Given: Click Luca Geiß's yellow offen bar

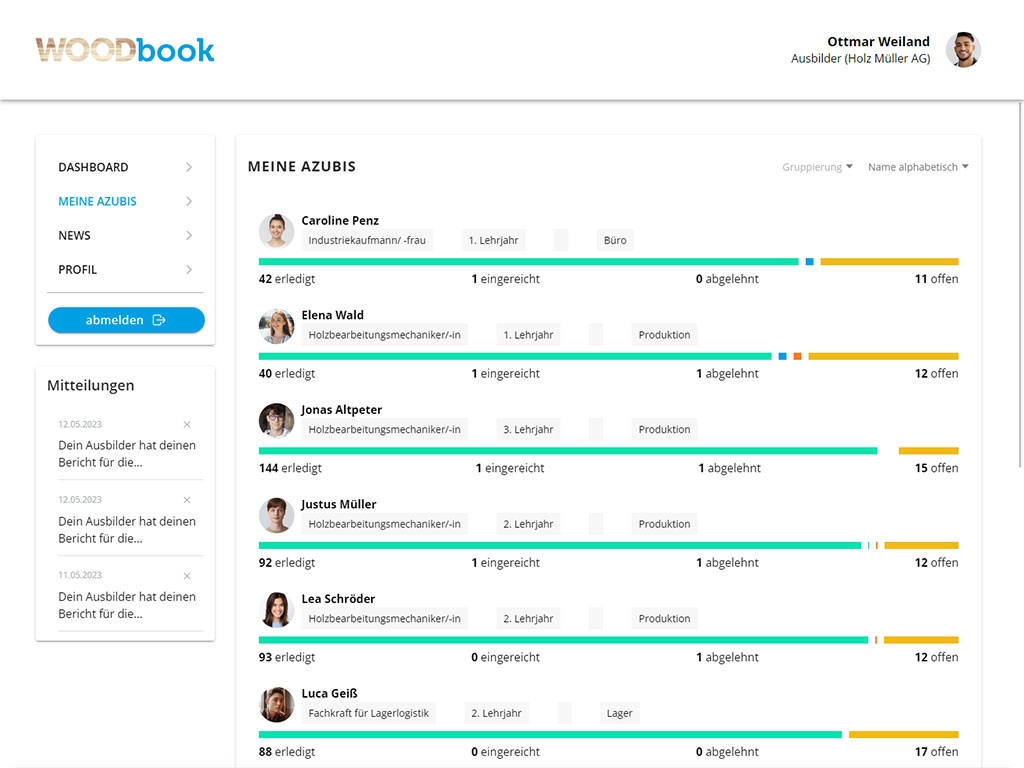Looking at the screenshot, I should (904, 735).
